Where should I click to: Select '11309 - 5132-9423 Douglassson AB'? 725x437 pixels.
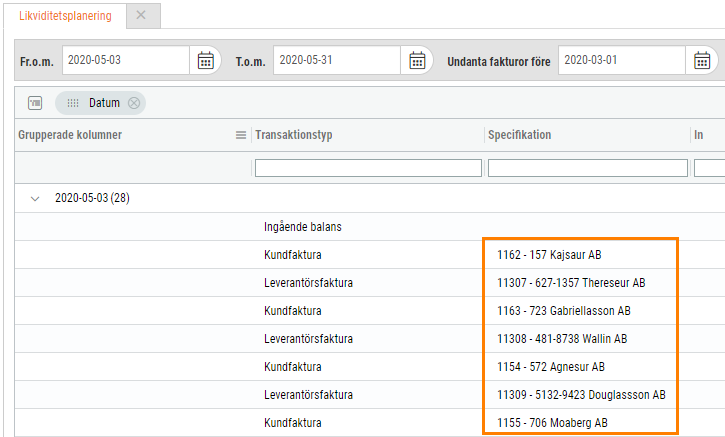tap(581, 395)
